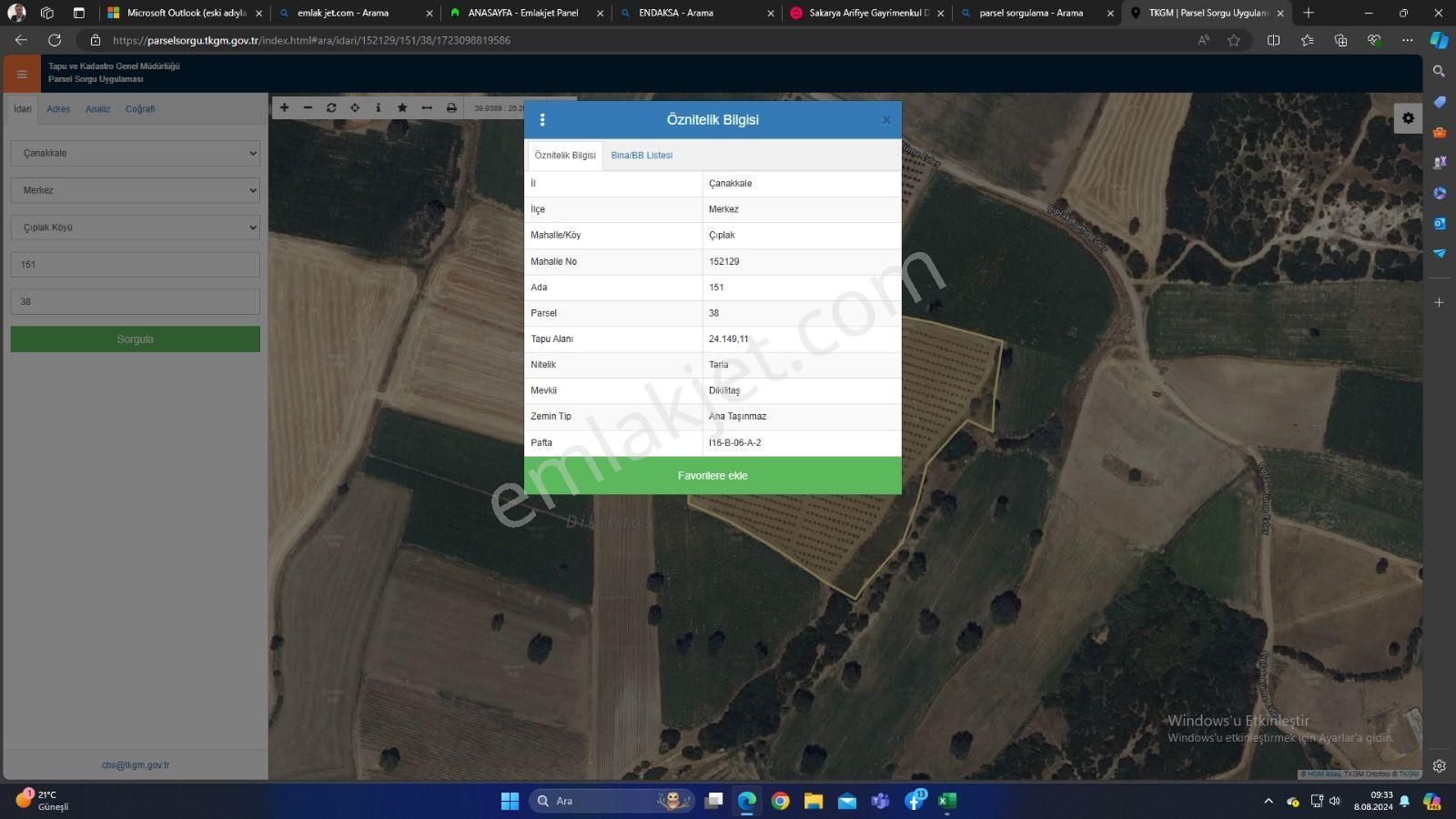
Task: Select Pafta value I16-B-06-A-2
Action: (734, 442)
